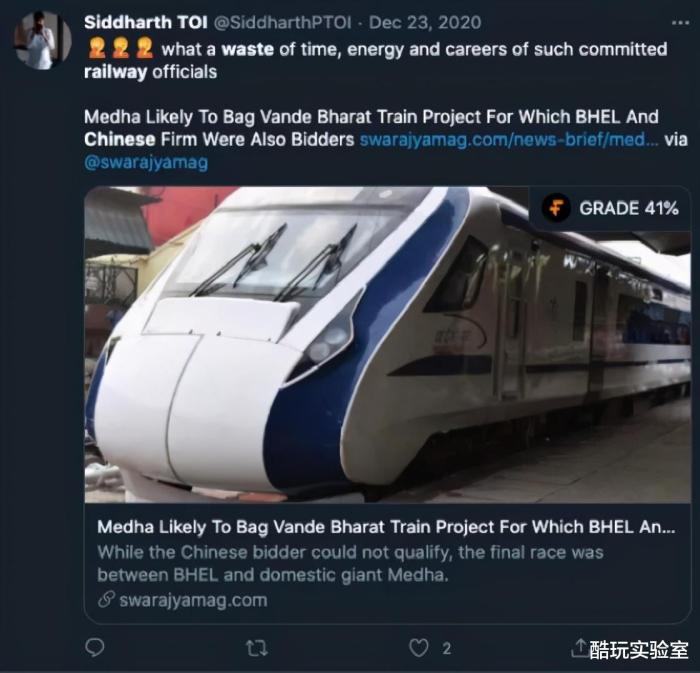Open the Dec 23, 2020 timestamp
This screenshot has width=700, height=673.
click(x=425, y=22)
